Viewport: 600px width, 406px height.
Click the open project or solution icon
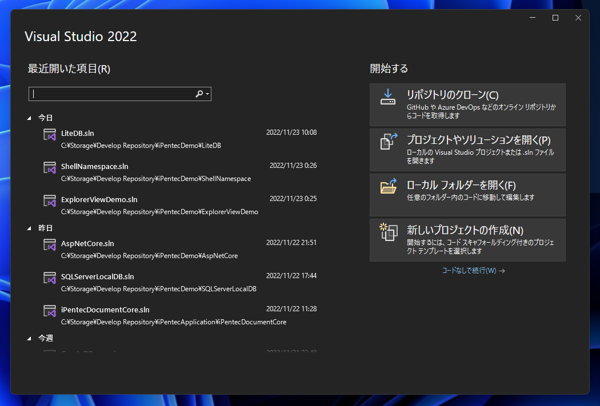388,142
